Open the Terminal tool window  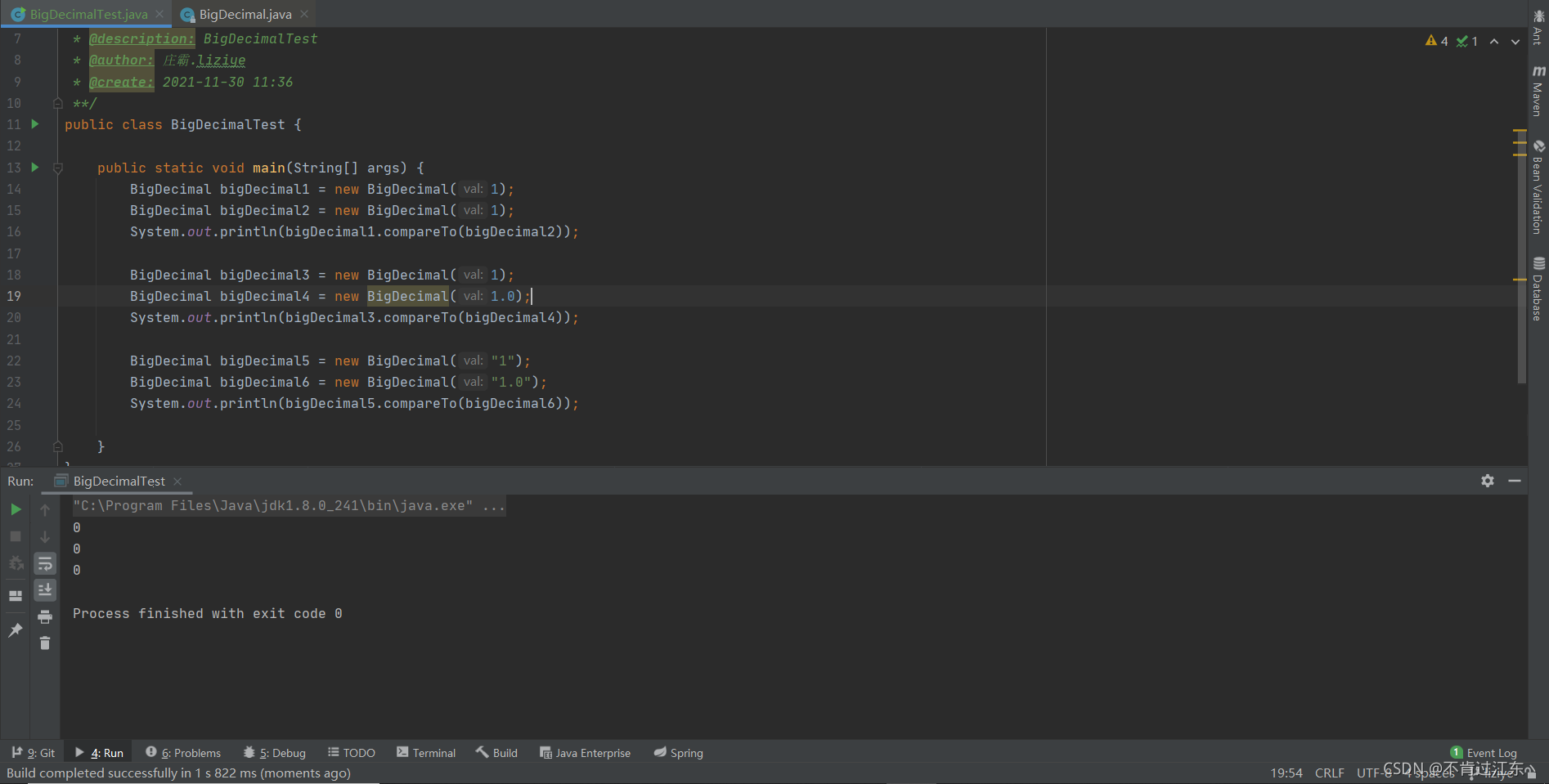pyautogui.click(x=426, y=753)
